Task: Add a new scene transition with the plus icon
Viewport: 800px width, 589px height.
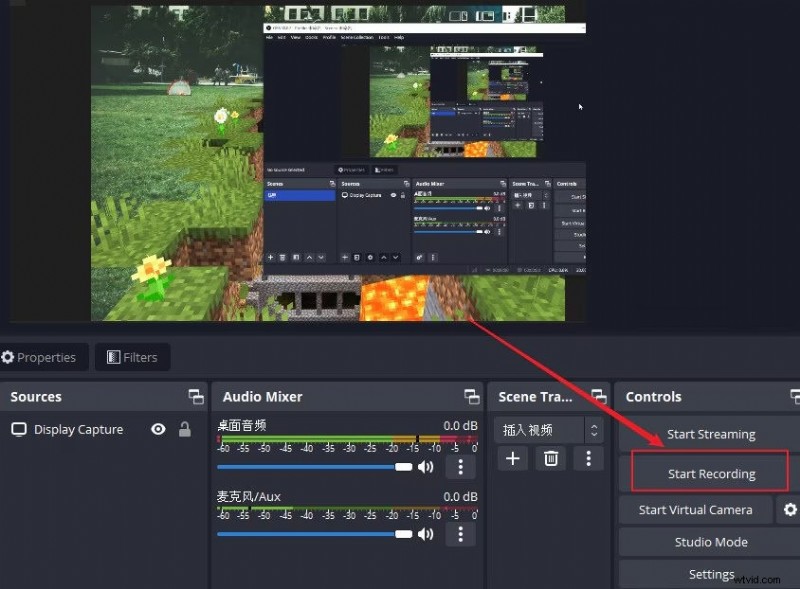Action: [x=512, y=458]
